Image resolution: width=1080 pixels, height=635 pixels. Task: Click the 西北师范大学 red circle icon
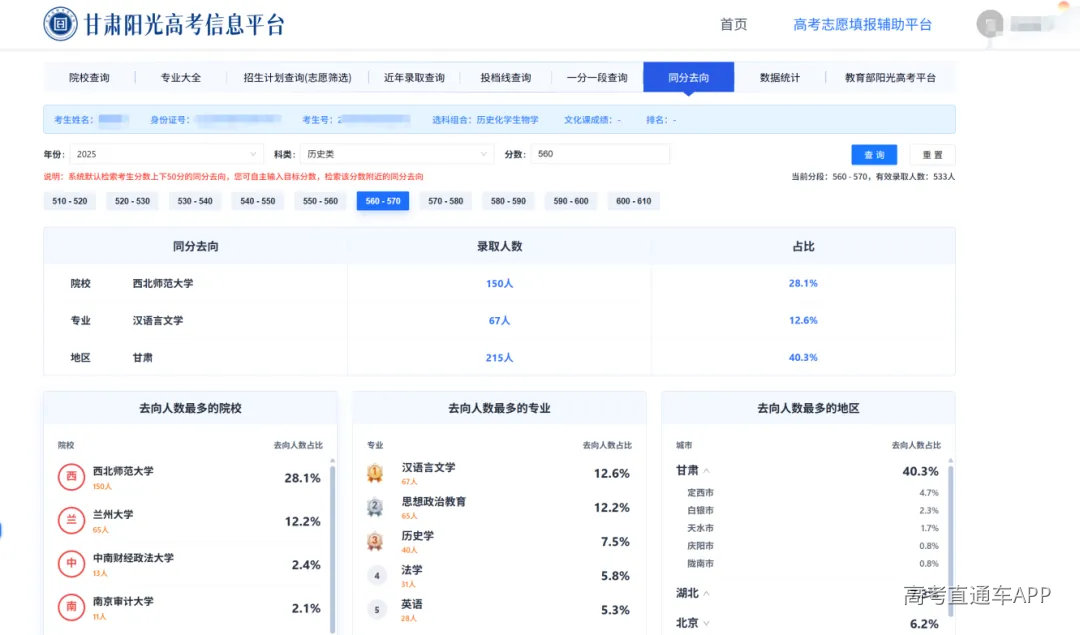71,477
